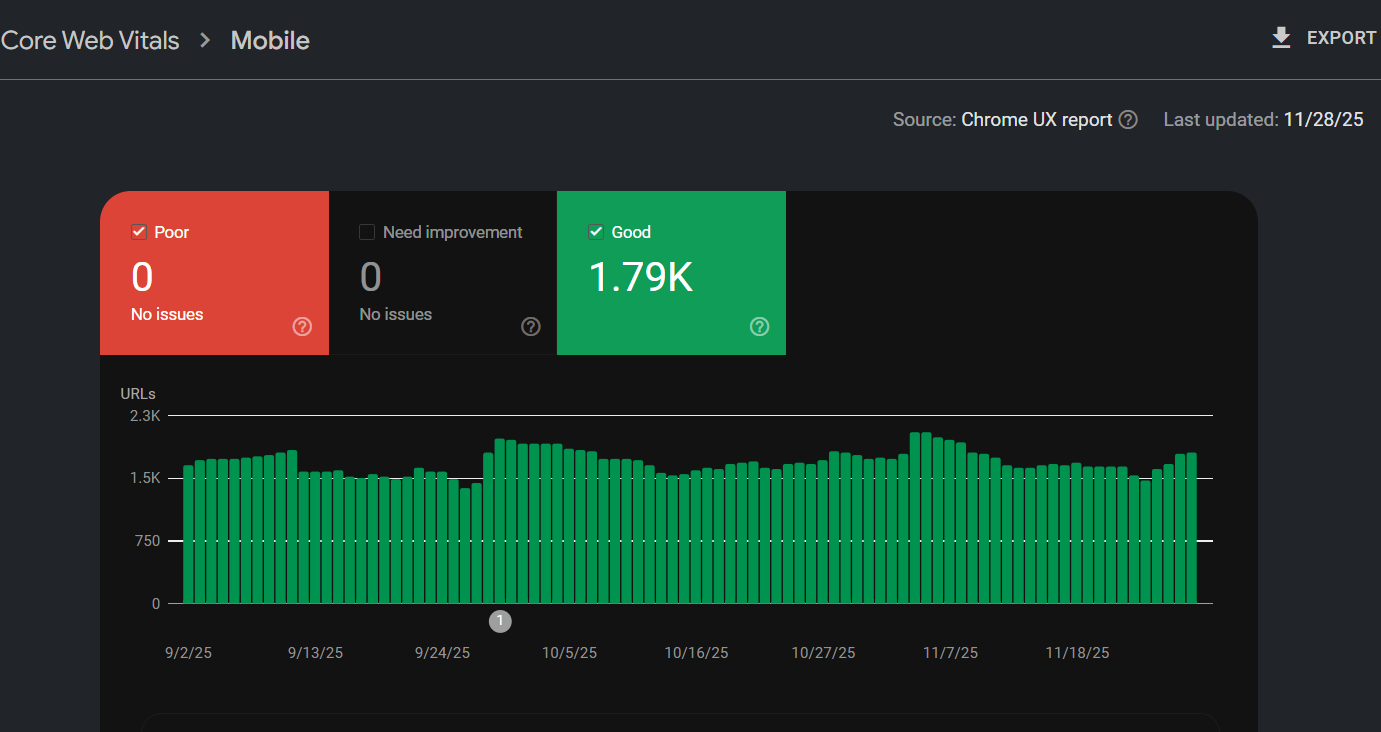Select the Mobile breadcrumb item
This screenshot has height=732, width=1381.
pos(269,40)
